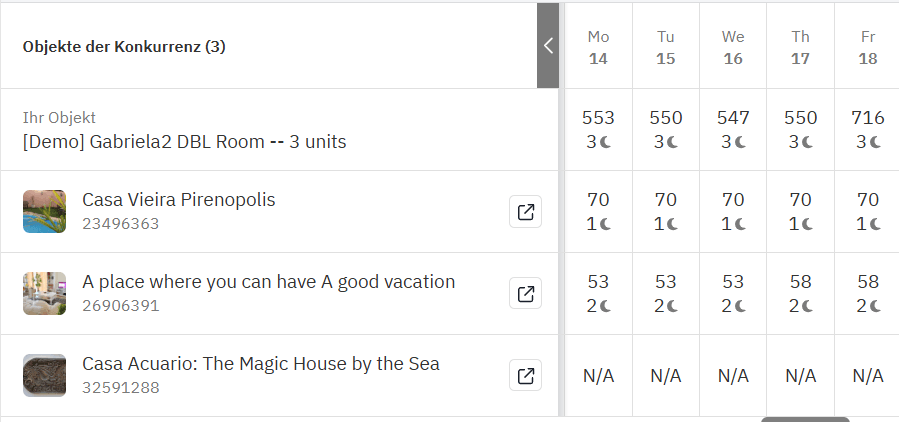Viewport: 899px width, 422px height.
Task: Open Casa Vieira Pirenopolis external link icon
Action: click(x=525, y=212)
